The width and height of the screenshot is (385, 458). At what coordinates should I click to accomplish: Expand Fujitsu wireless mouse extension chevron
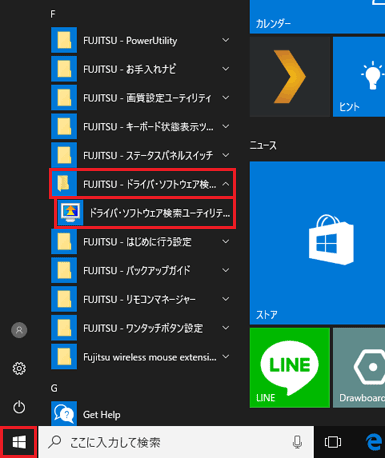[x=226, y=357]
